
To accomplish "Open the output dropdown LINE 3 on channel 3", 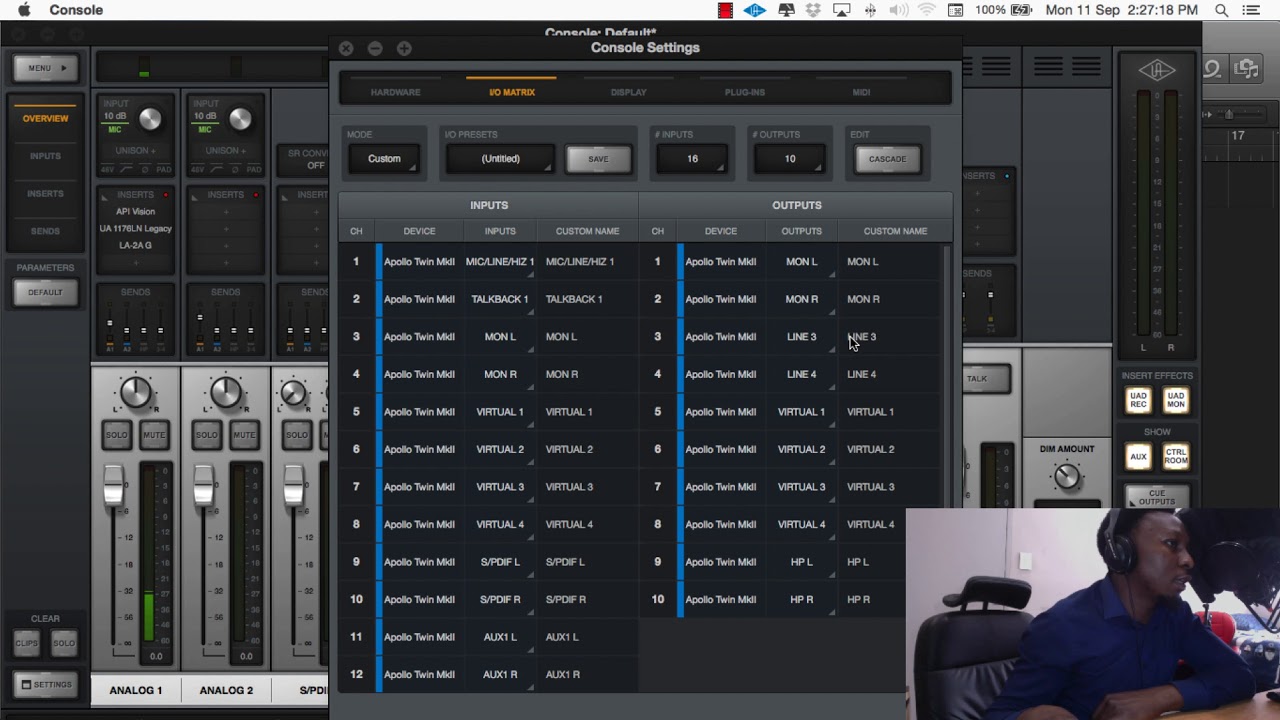I will (801, 337).
